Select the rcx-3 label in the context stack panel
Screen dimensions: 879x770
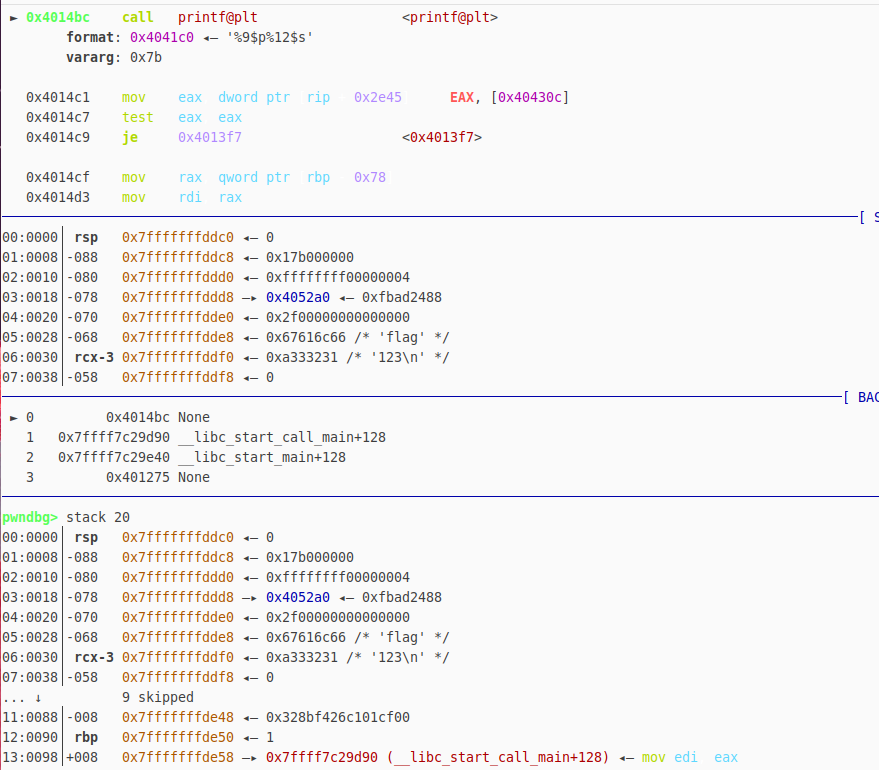pyautogui.click(x=94, y=358)
